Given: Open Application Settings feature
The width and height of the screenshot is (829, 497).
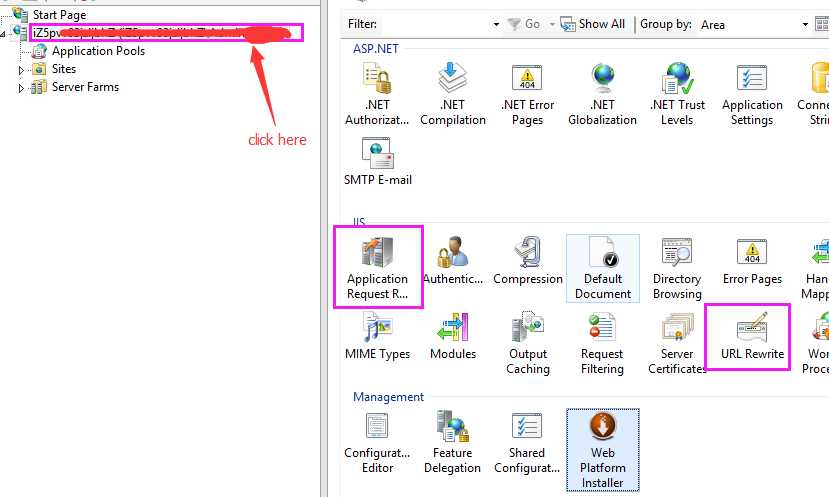Looking at the screenshot, I should coord(752,94).
